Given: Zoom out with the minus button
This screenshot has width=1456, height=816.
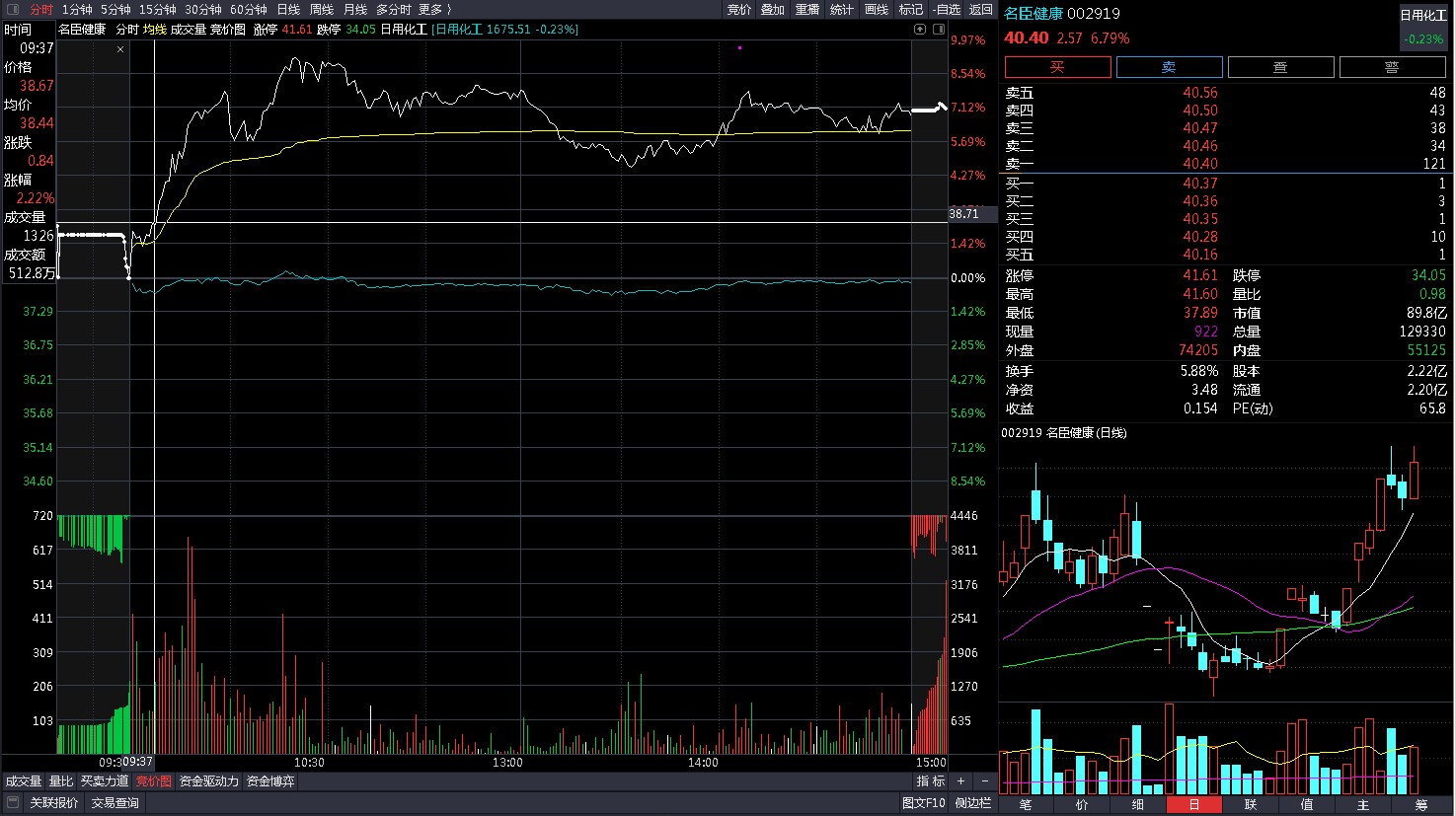Looking at the screenshot, I should pos(984,781).
